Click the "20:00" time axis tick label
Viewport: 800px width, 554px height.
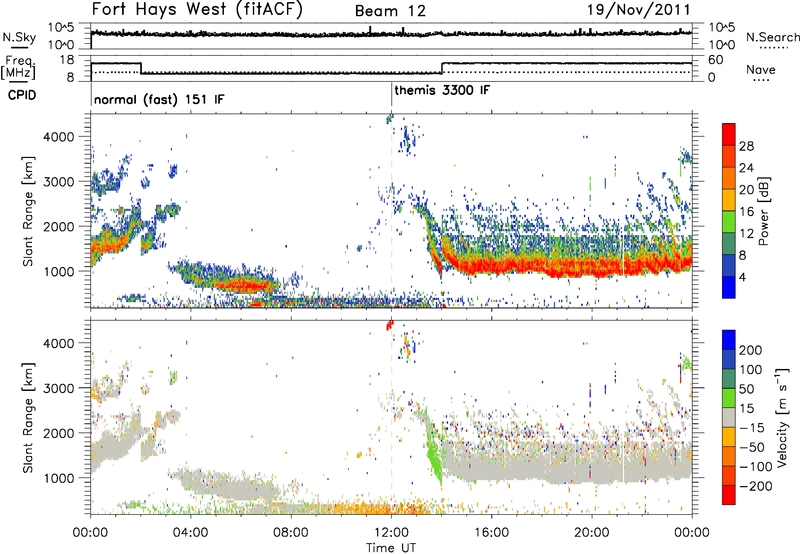coord(591,533)
